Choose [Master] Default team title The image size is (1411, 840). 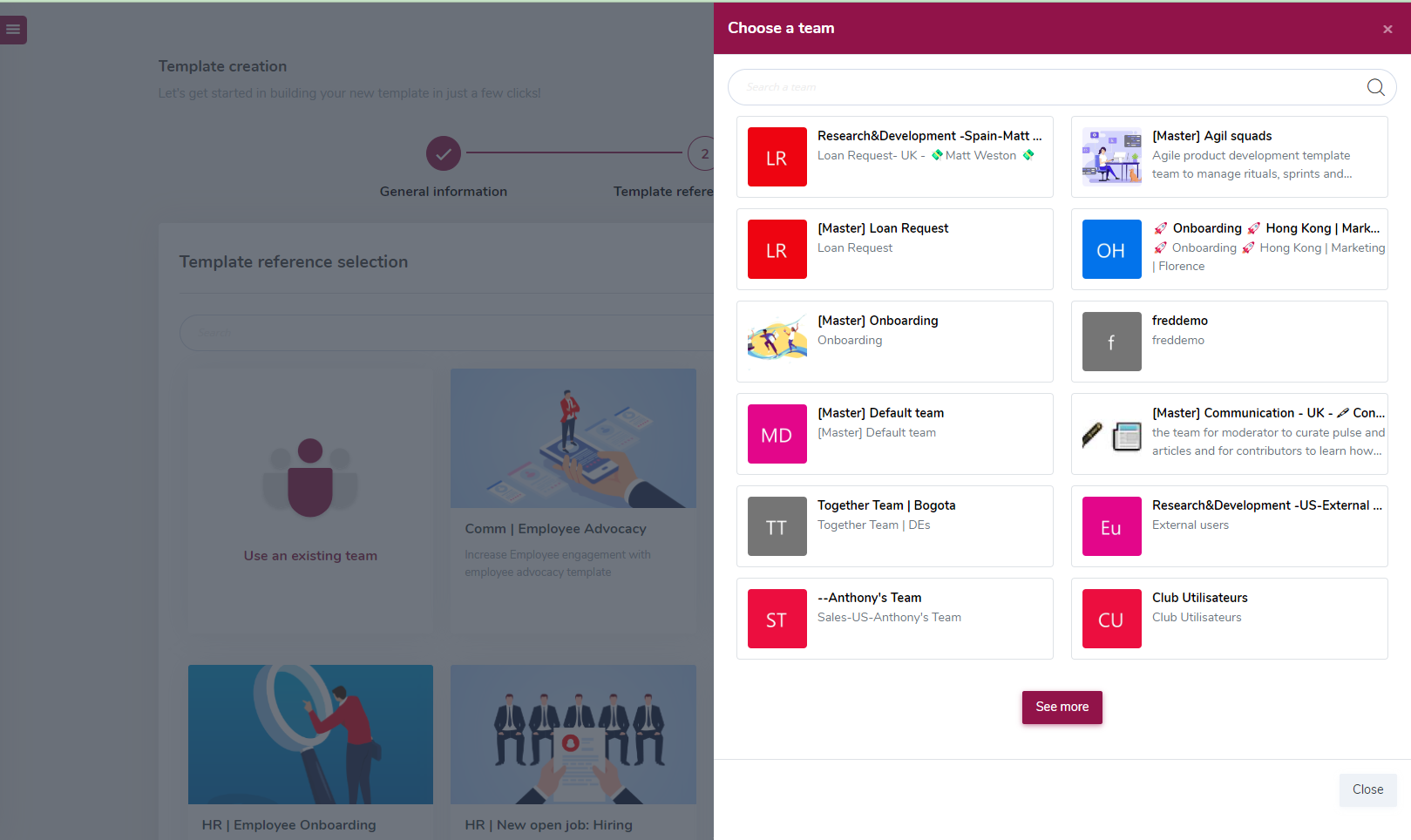pyautogui.click(x=880, y=413)
